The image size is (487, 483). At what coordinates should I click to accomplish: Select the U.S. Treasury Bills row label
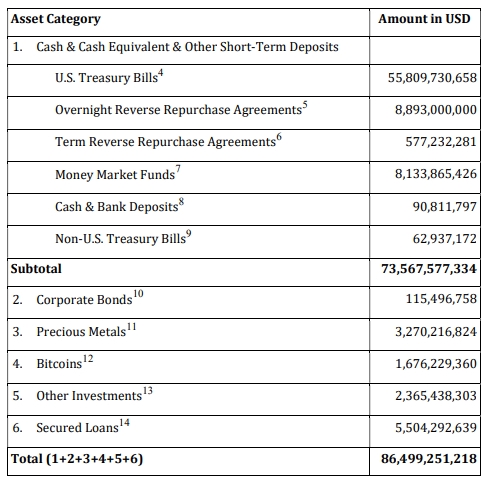pyautogui.click(x=106, y=78)
